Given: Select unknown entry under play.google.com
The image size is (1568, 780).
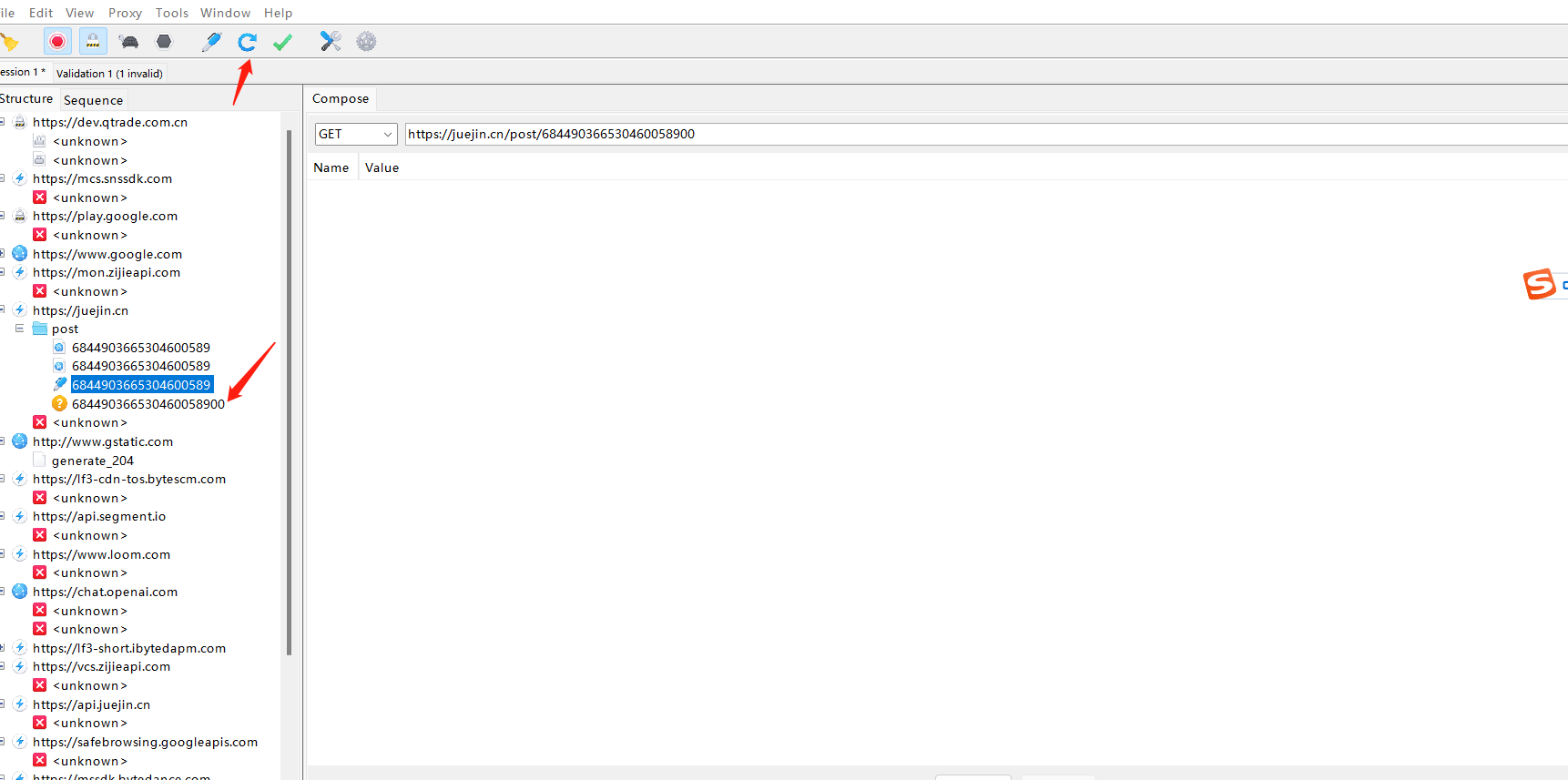Looking at the screenshot, I should [x=89, y=235].
